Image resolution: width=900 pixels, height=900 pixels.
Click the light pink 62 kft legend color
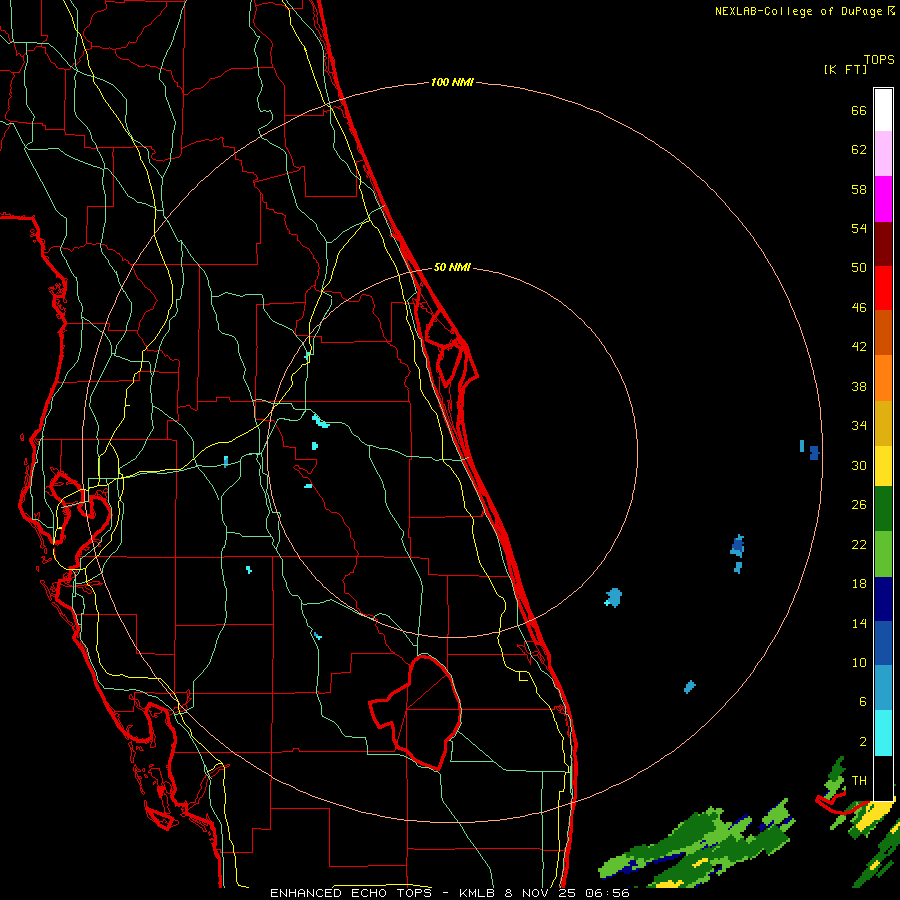883,153
